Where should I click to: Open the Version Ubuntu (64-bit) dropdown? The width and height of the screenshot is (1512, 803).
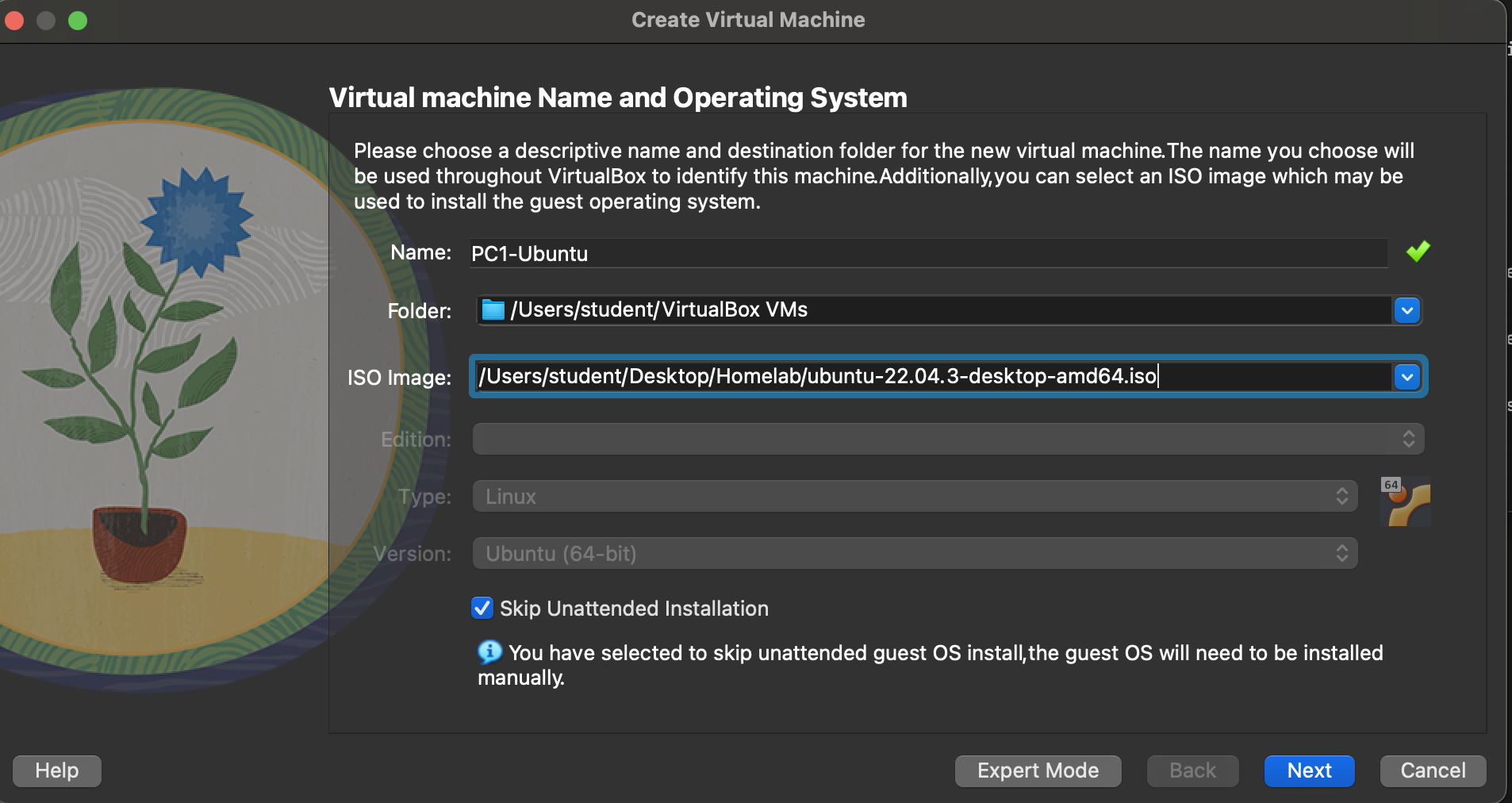click(915, 554)
